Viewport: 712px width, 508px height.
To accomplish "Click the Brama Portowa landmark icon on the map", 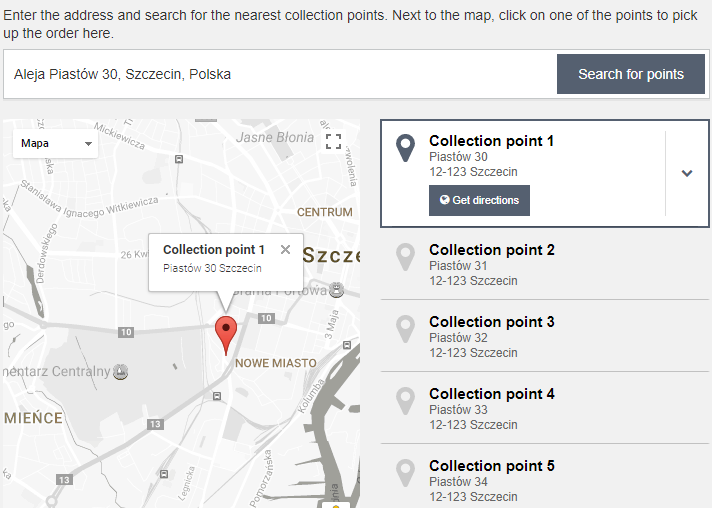I will tap(336, 290).
